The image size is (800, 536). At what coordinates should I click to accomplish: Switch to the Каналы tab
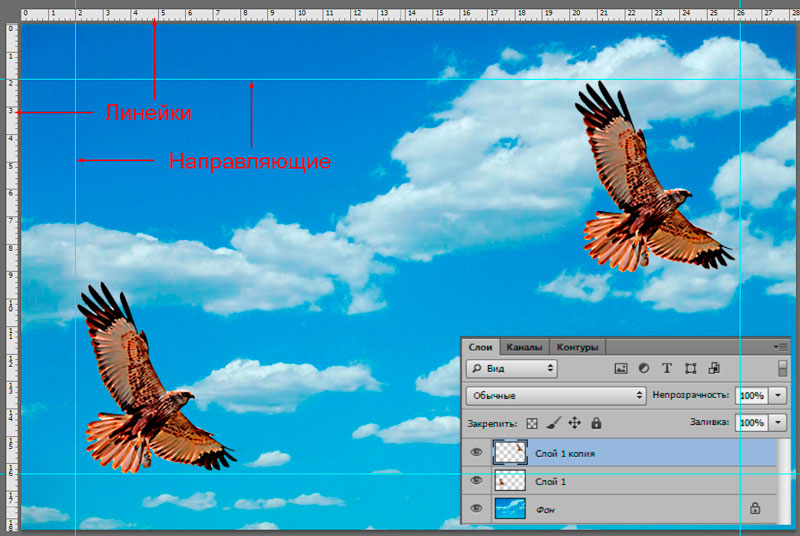(x=524, y=347)
